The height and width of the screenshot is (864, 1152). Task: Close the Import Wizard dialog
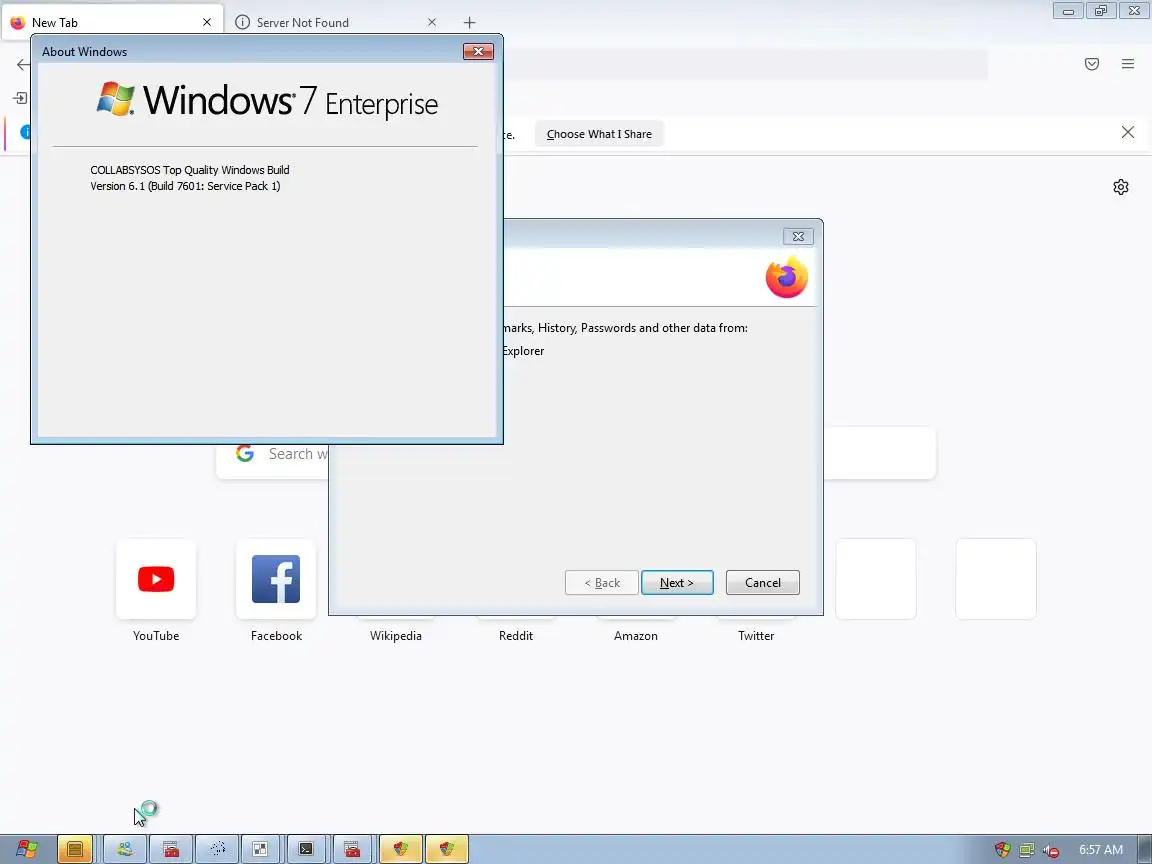pyautogui.click(x=798, y=236)
